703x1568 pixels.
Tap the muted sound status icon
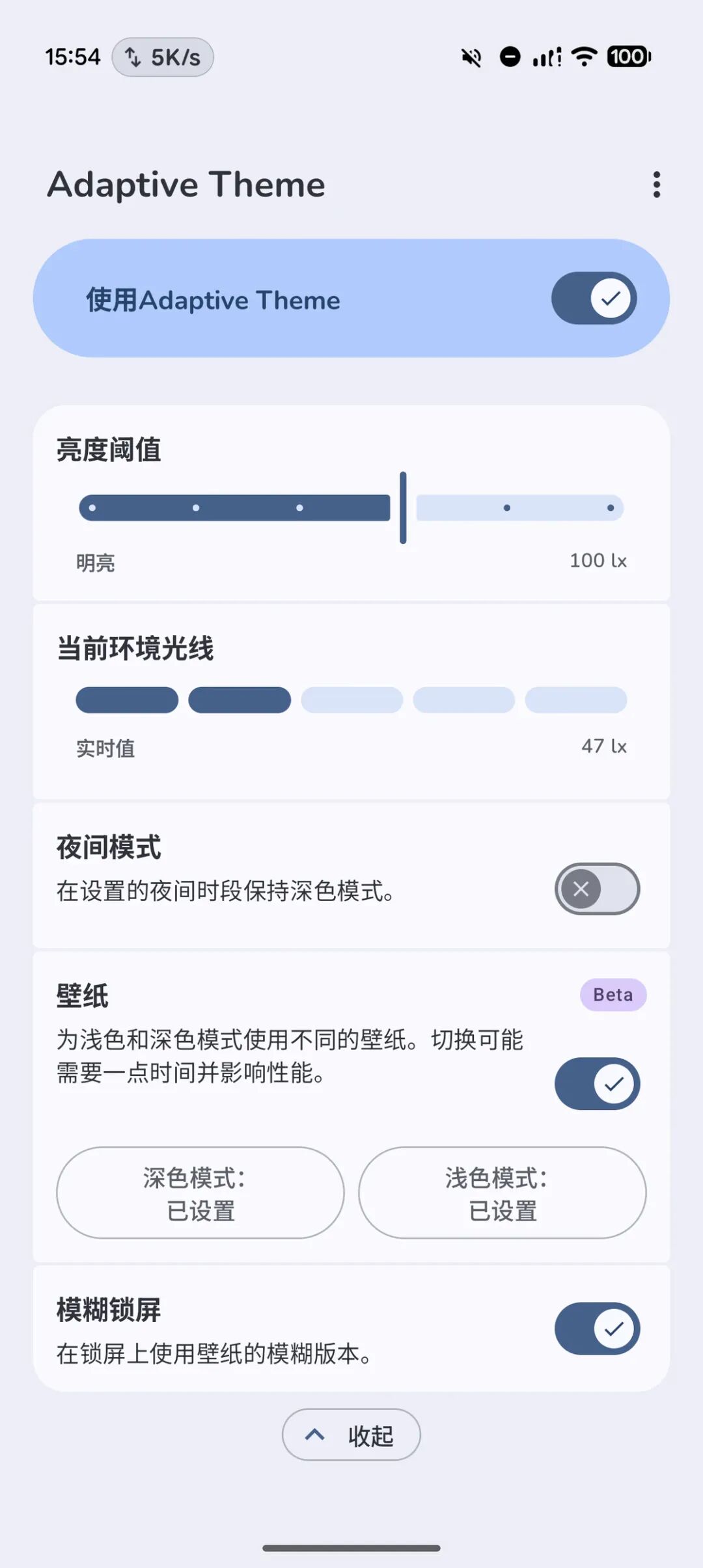pos(471,57)
